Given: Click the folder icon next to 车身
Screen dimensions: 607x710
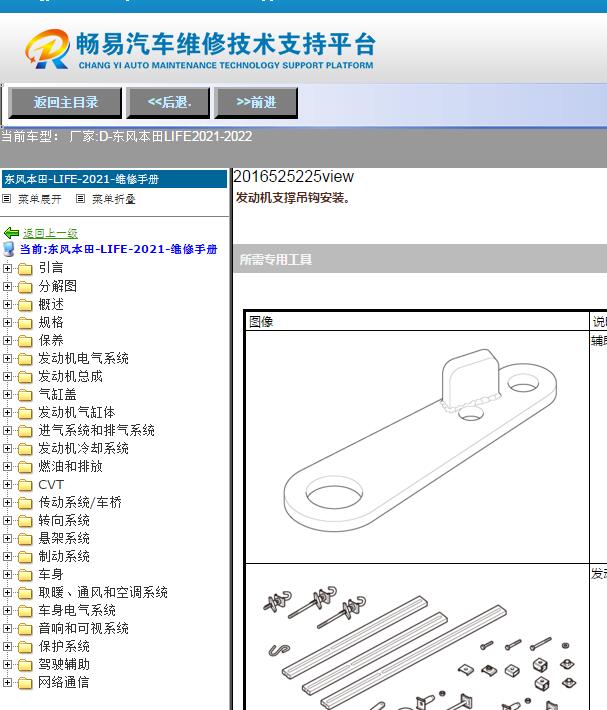Looking at the screenshot, I should click(25, 575).
